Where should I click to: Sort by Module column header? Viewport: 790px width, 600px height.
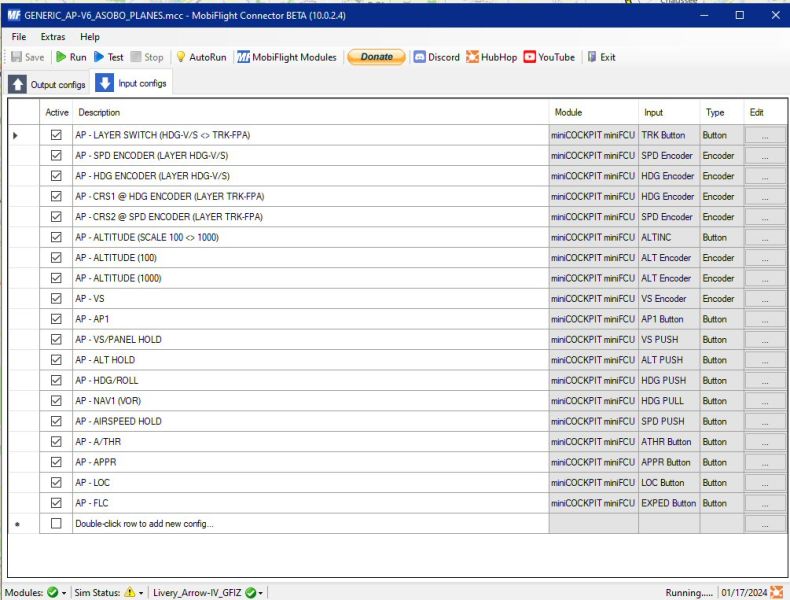pos(594,112)
